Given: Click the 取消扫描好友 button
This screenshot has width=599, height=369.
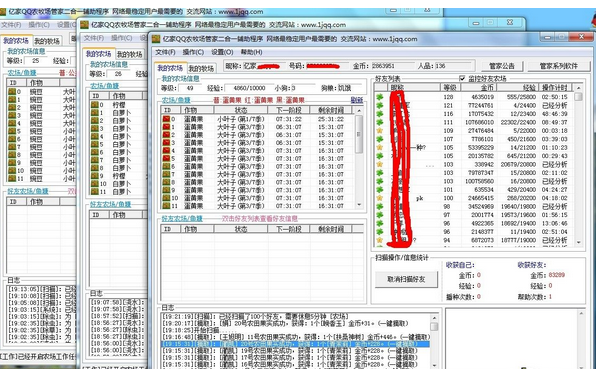Looking at the screenshot, I should pyautogui.click(x=406, y=279).
